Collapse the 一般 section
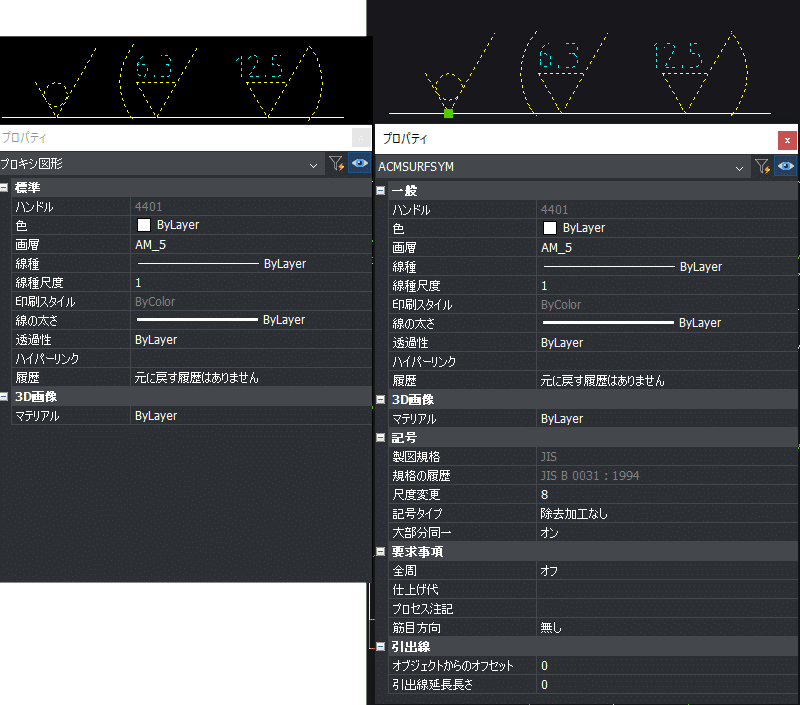The image size is (800, 705). click(380, 190)
